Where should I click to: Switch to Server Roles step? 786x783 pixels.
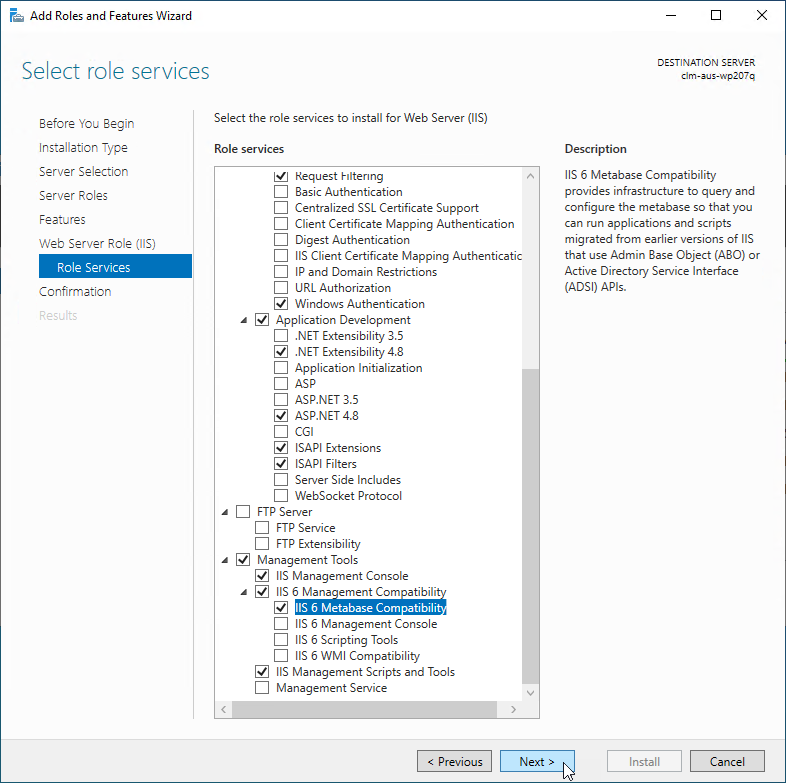pos(73,195)
